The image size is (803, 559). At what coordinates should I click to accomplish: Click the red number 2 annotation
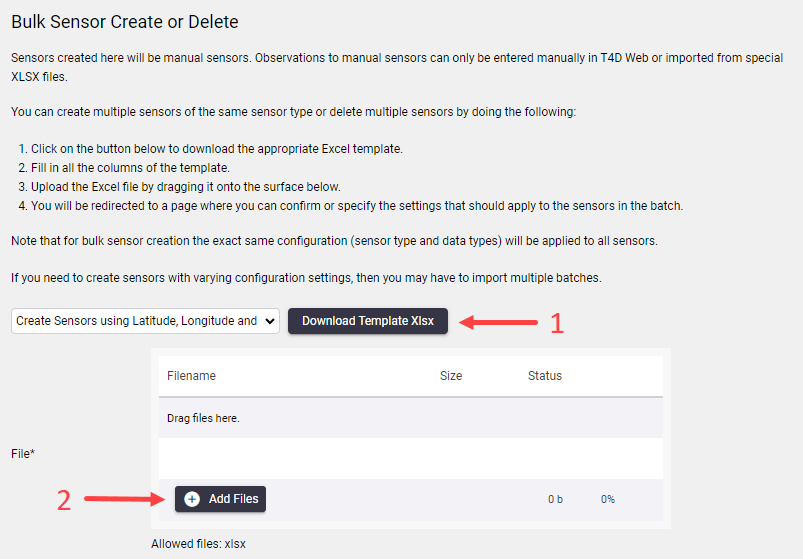pos(64,500)
